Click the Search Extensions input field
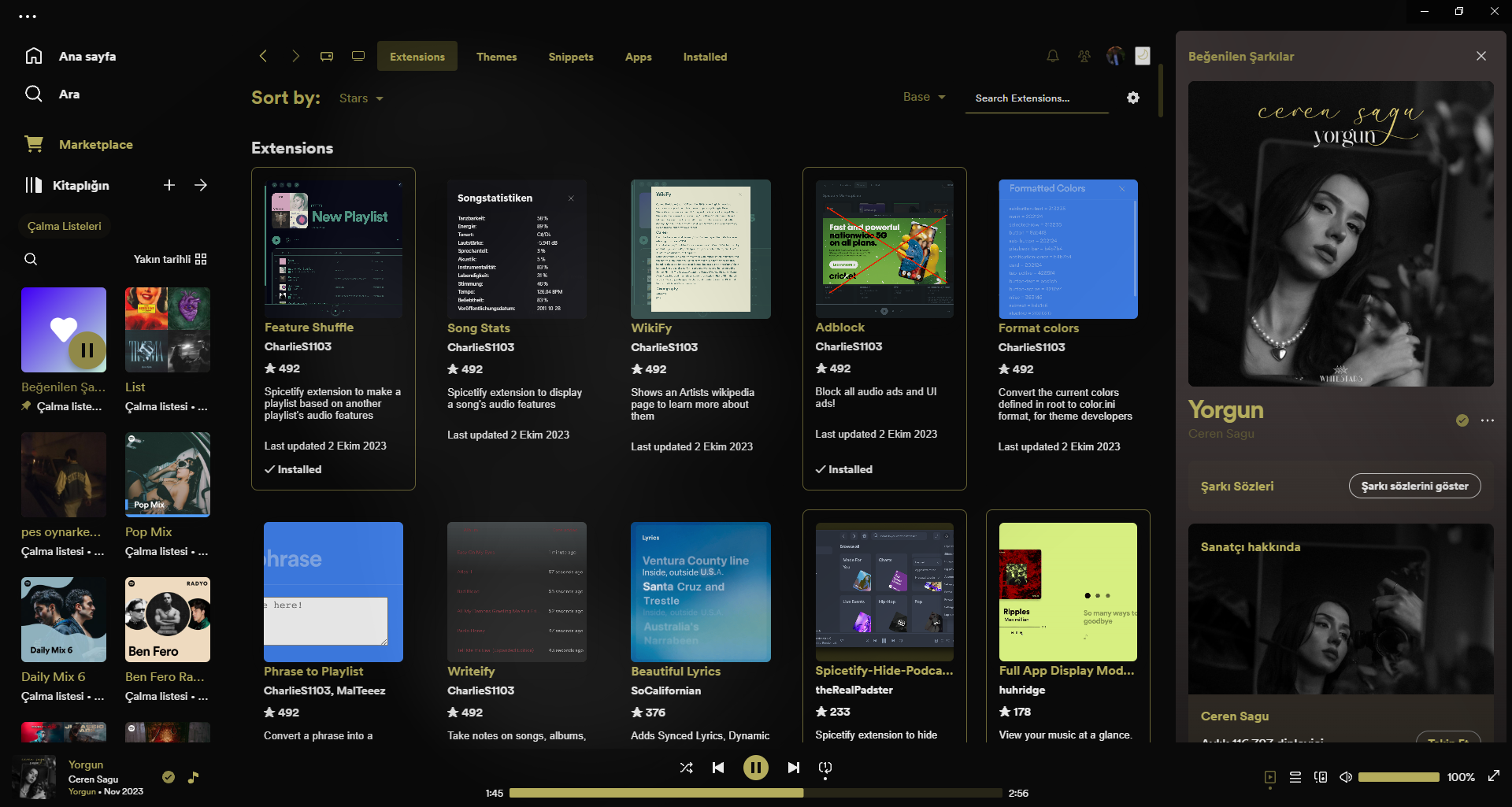The width and height of the screenshot is (1512, 807). pyautogui.click(x=1037, y=98)
